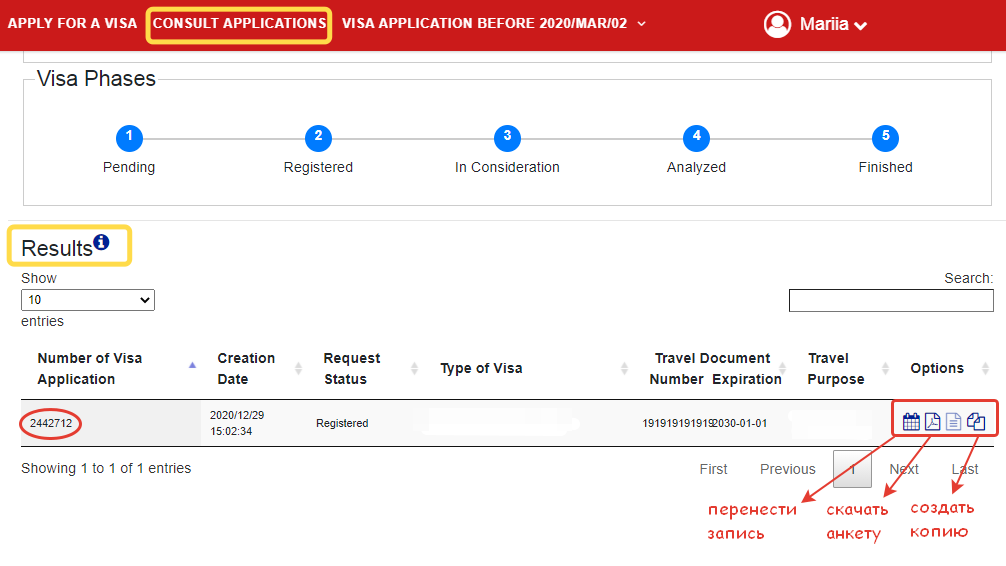This screenshot has width=1006, height=566.
Task: Open the Show entries dropdown
Action: tap(88, 300)
